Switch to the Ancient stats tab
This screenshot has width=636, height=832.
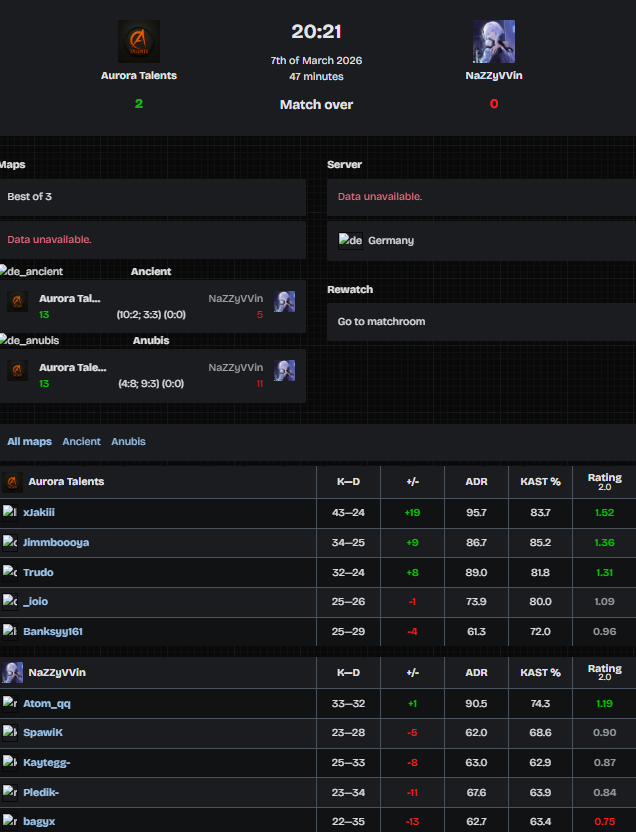point(81,441)
